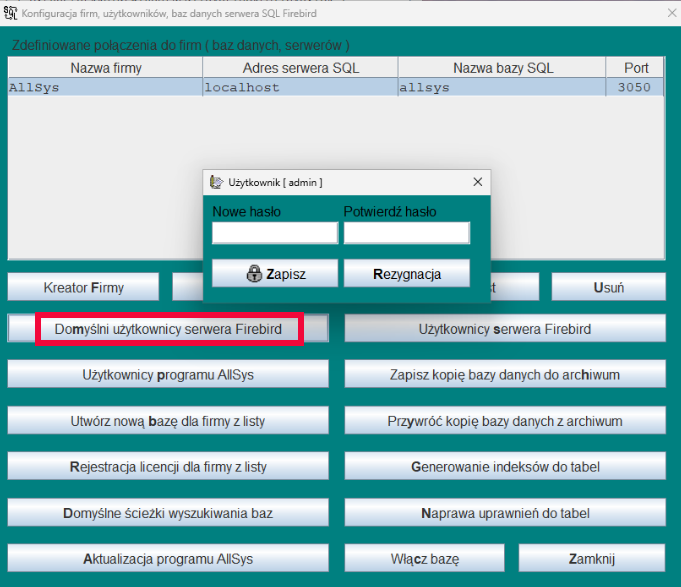Close the Użytkownik [ admin ] dialog

pos(477,182)
